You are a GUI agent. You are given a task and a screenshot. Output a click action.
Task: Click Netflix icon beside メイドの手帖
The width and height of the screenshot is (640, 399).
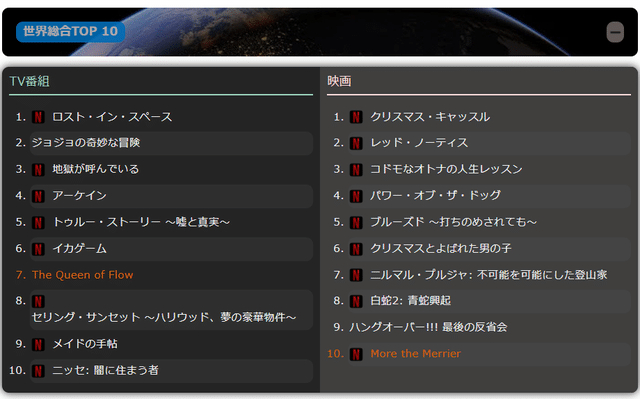(x=38, y=344)
